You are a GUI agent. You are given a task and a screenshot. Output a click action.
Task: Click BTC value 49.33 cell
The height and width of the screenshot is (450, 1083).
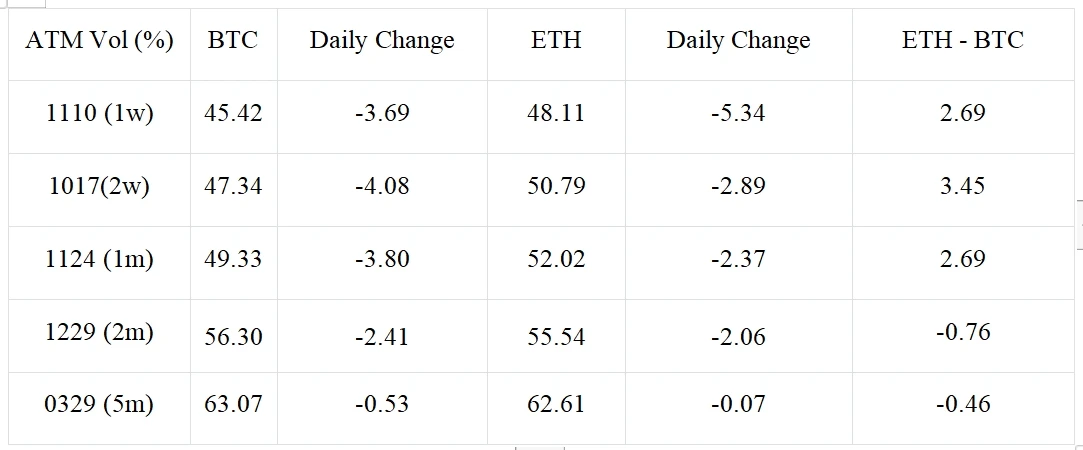(233, 259)
